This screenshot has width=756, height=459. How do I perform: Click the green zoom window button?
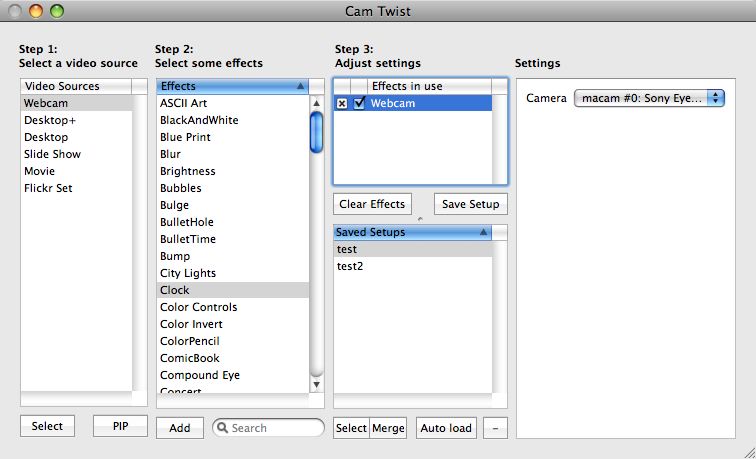[x=56, y=11]
